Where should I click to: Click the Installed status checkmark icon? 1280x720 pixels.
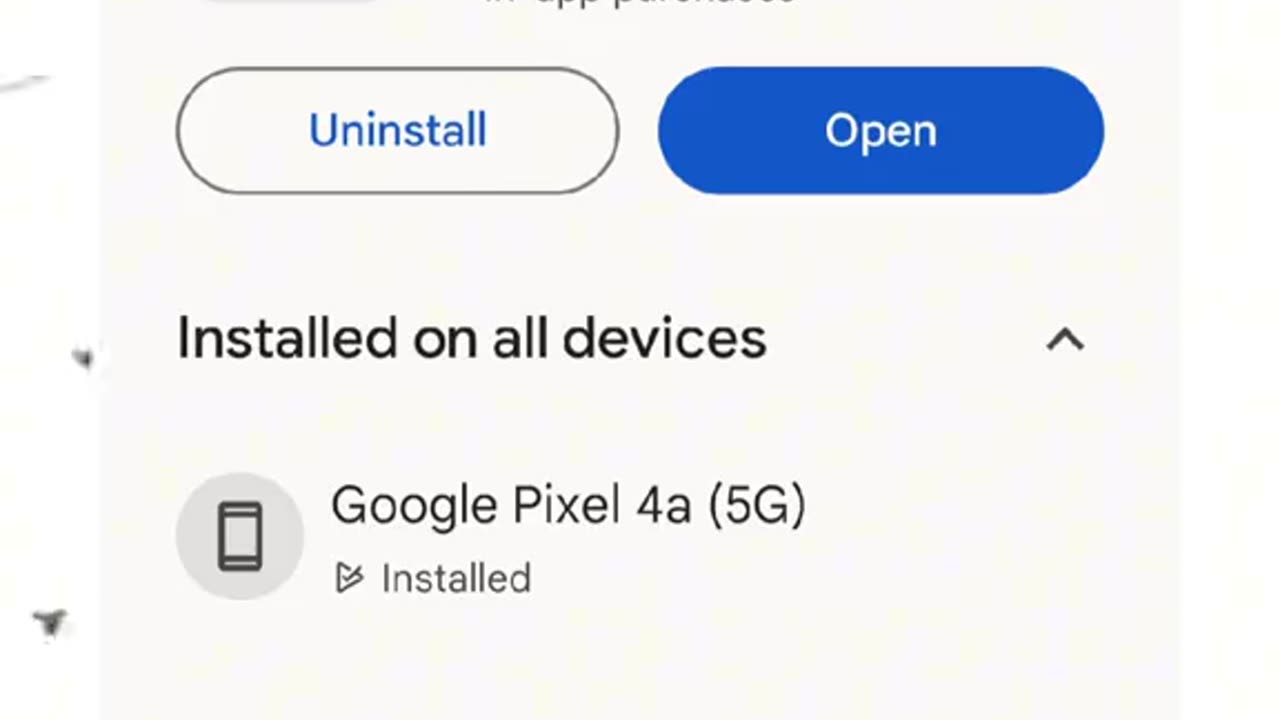(x=348, y=578)
